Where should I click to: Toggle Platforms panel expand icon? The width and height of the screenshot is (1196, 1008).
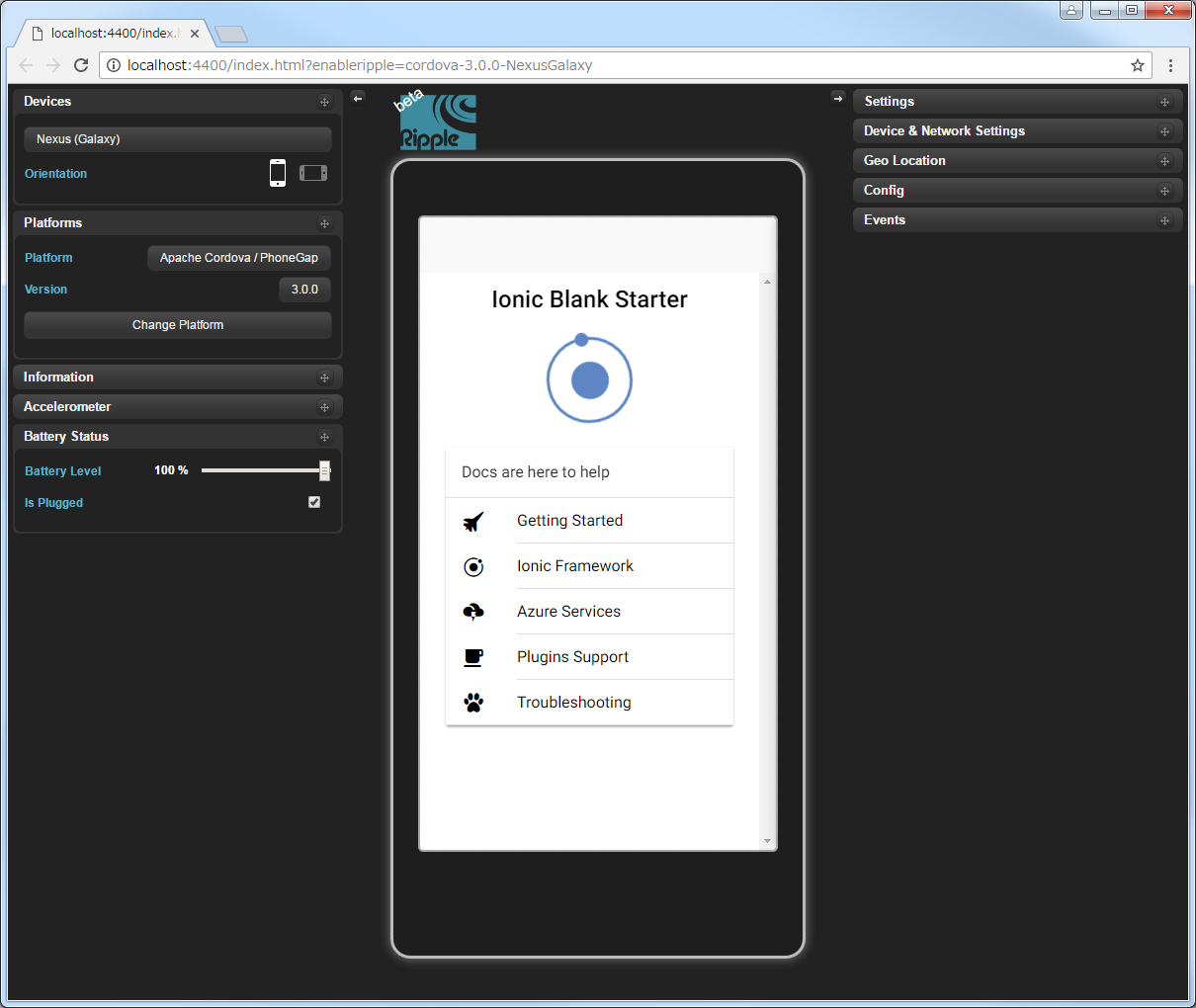(324, 223)
